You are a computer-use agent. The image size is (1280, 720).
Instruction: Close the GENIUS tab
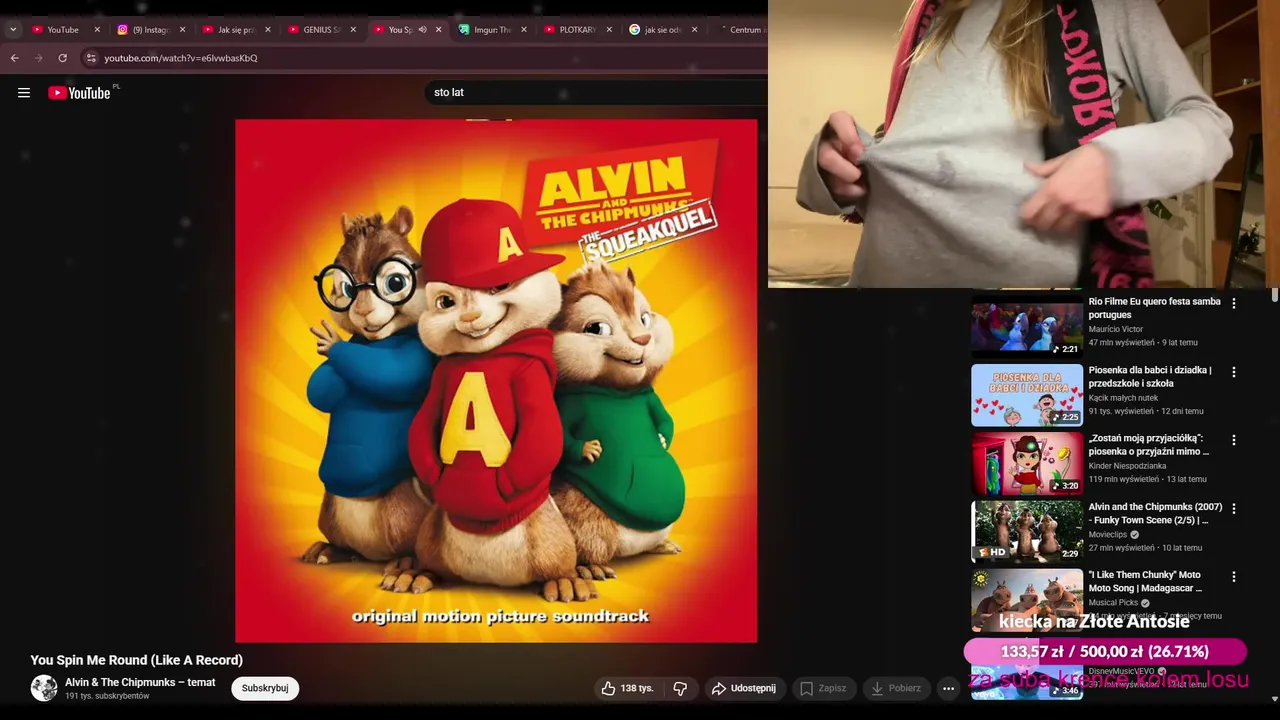pos(353,30)
